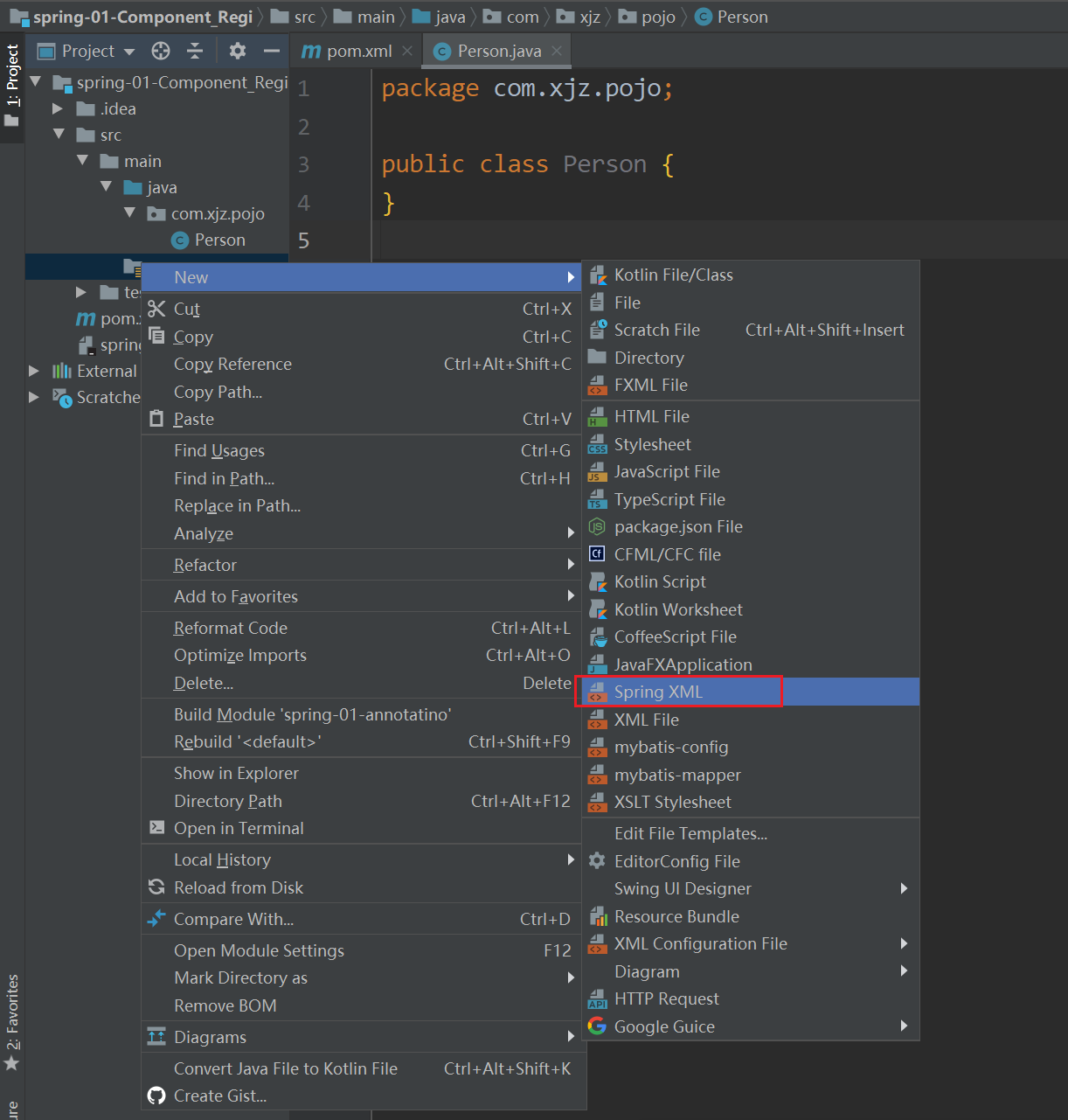Click the Create Gist GitHub icon
Viewport: 1068px width, 1120px height.
(x=156, y=1096)
